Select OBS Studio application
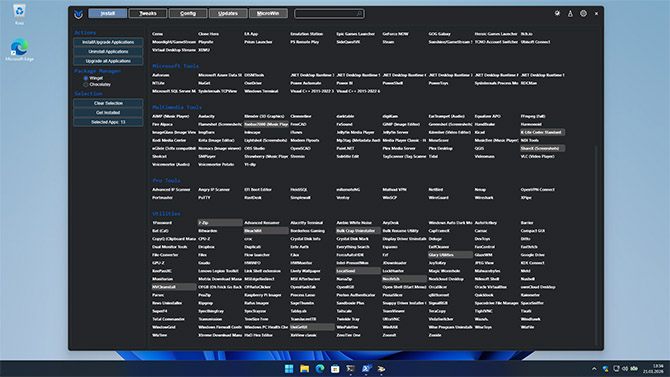The image size is (670, 377). click(255, 148)
